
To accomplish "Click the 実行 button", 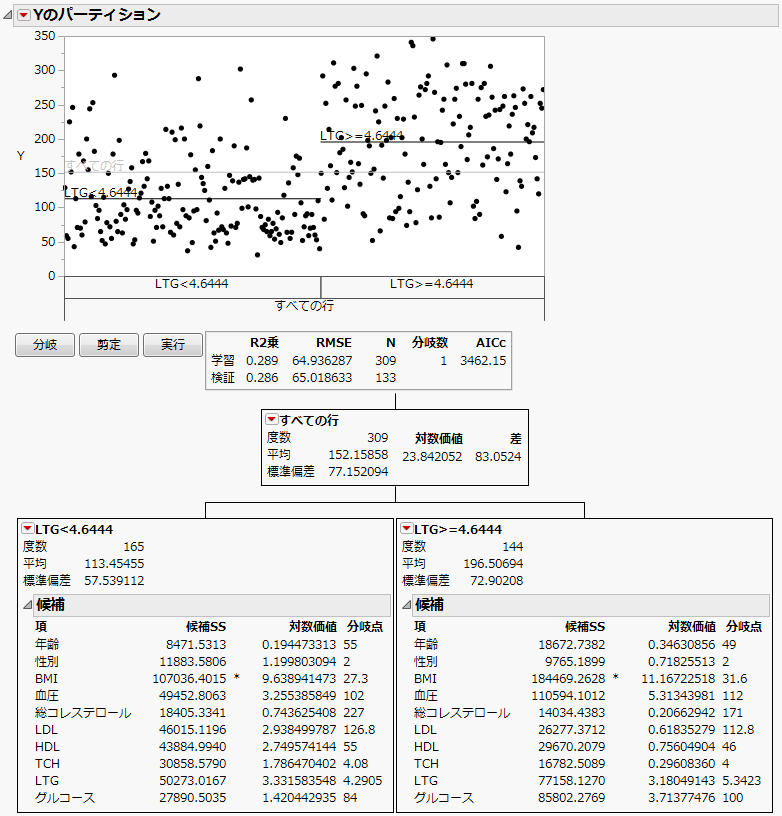I will (x=173, y=345).
